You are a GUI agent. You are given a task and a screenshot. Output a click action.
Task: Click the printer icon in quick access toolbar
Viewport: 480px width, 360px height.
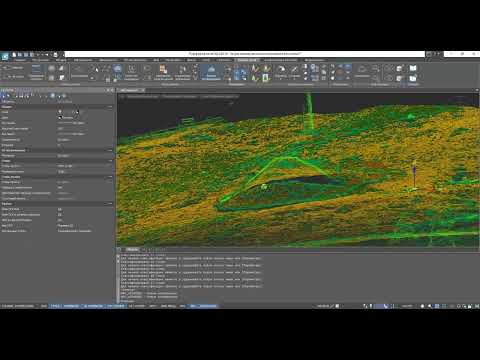pyautogui.click(x=55, y=54)
